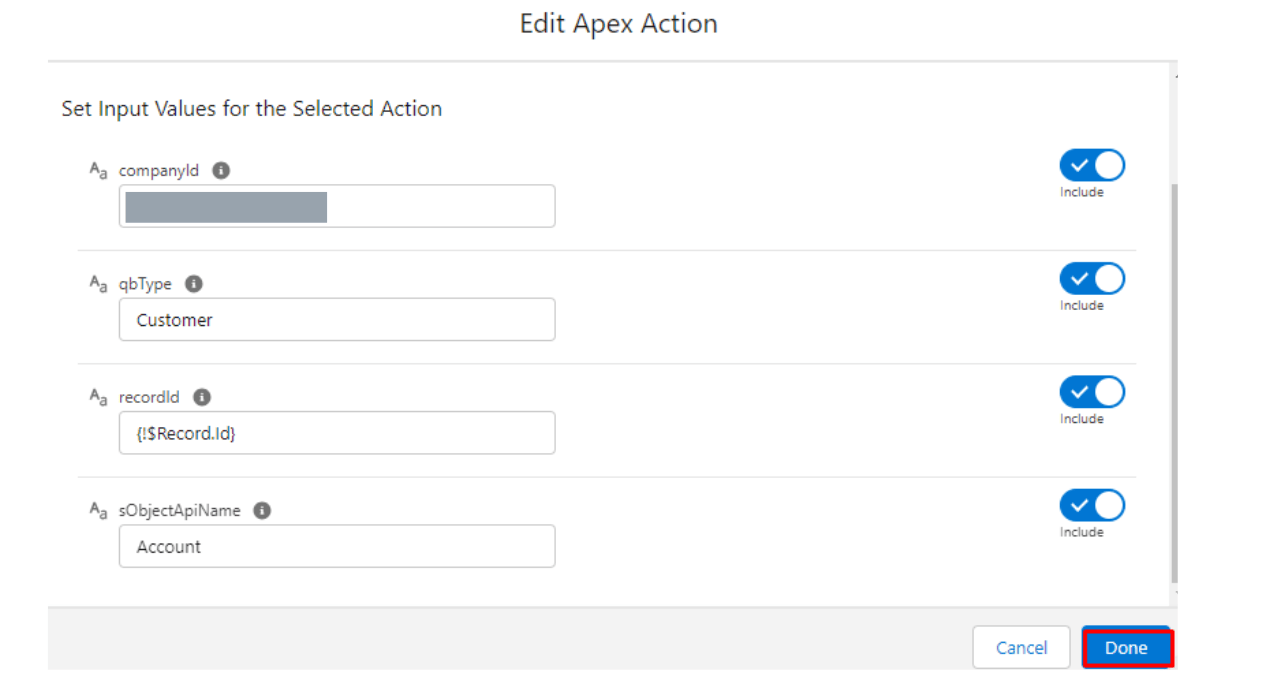The image size is (1265, 673).
Task: Switch off the Include toggle for sObjectApiName
Action: pyautogui.click(x=1092, y=505)
